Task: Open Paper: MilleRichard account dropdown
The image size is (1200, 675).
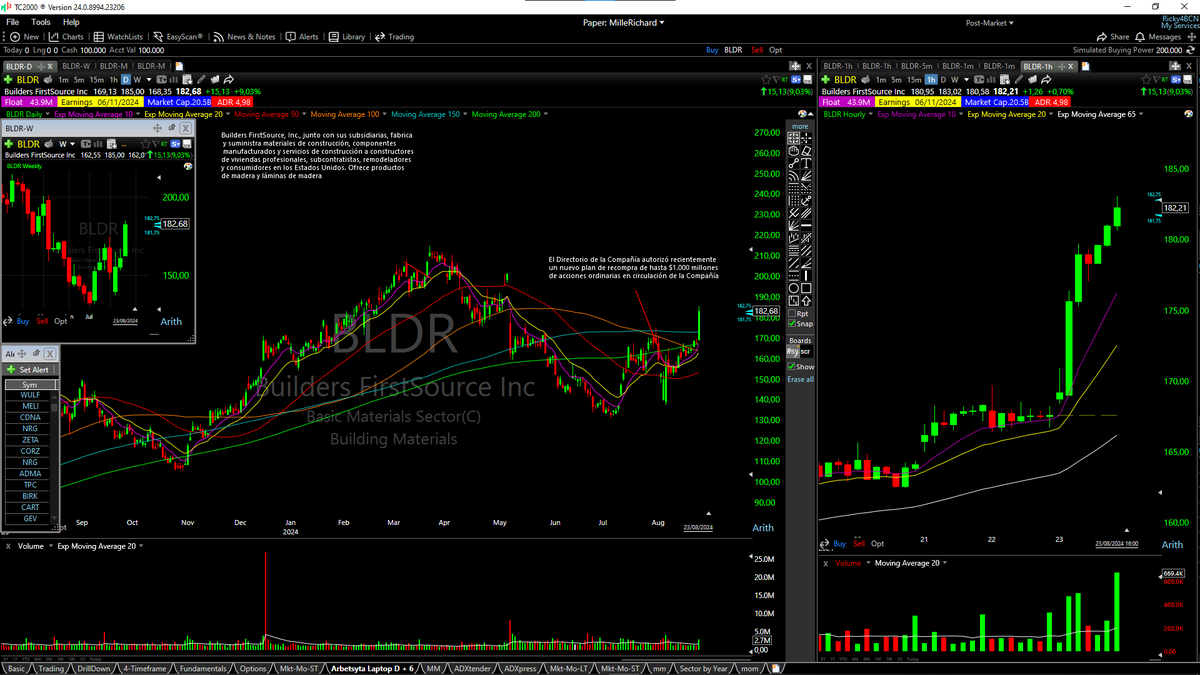Action: pyautogui.click(x=623, y=22)
